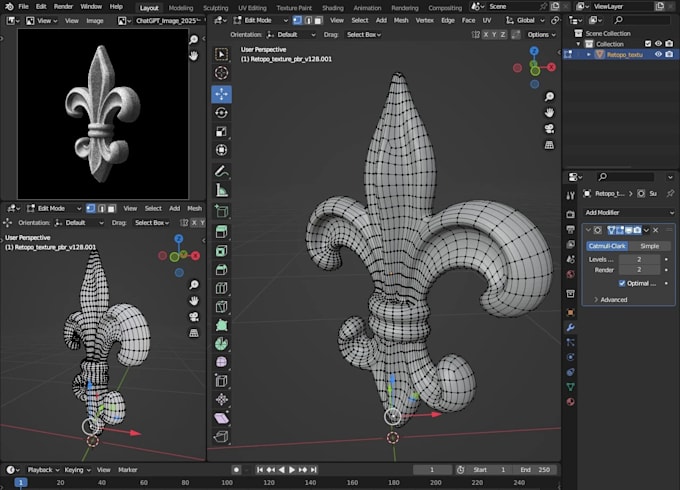Select the Edge Slide tool
The height and width of the screenshot is (490, 680).
(221, 381)
